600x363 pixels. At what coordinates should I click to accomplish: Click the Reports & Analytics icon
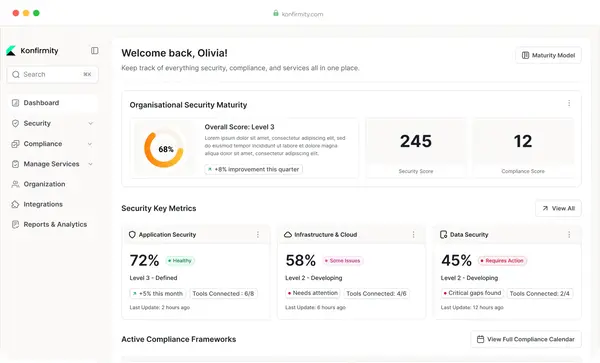(15, 224)
